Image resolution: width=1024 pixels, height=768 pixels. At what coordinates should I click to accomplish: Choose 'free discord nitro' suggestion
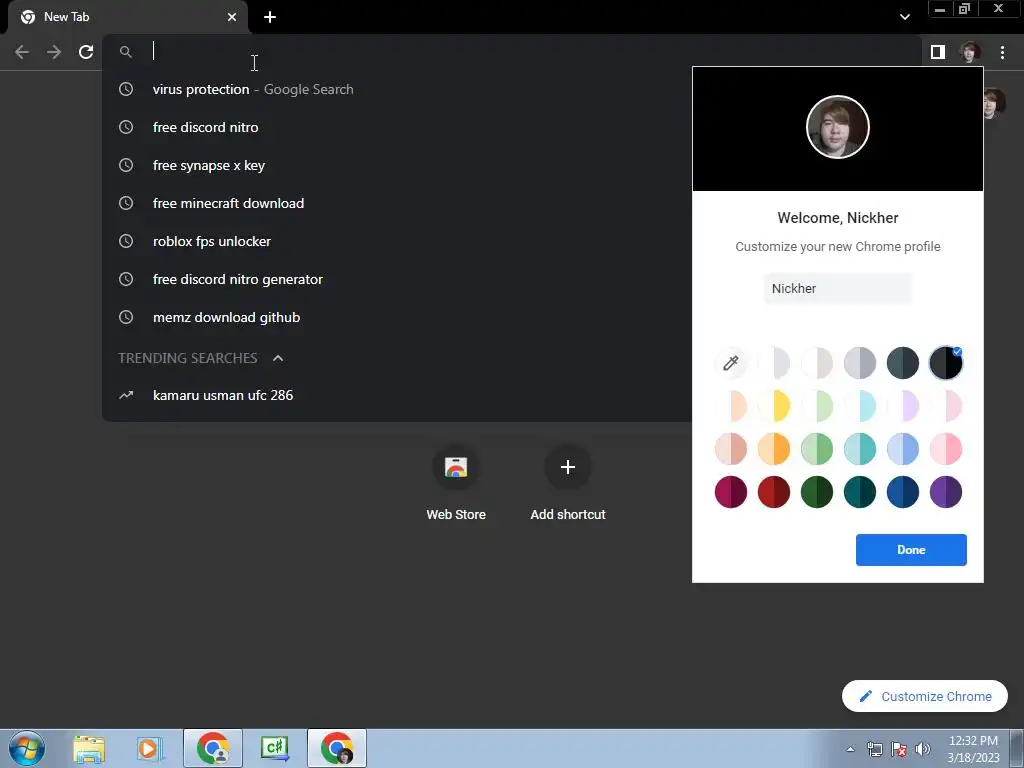(397, 127)
